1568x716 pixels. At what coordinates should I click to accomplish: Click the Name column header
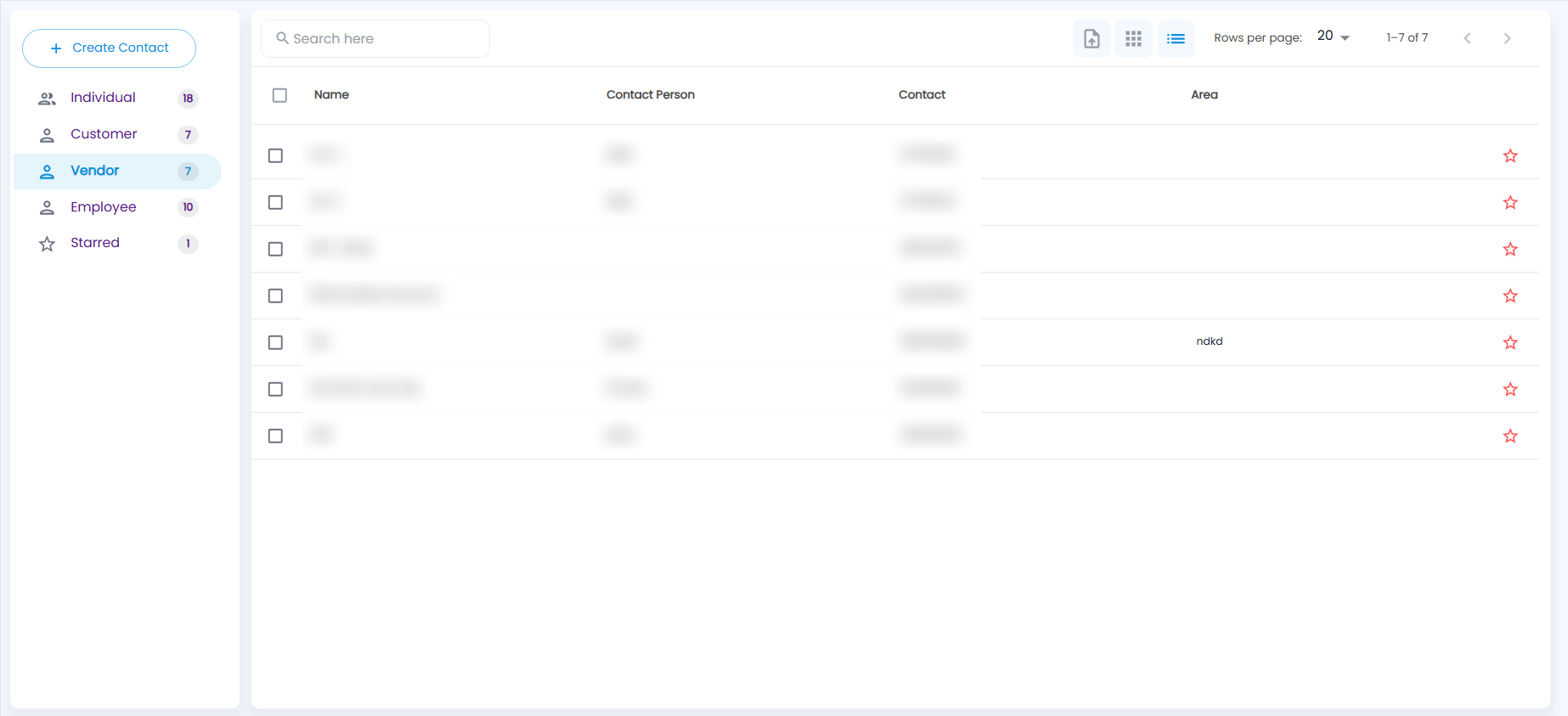(331, 94)
